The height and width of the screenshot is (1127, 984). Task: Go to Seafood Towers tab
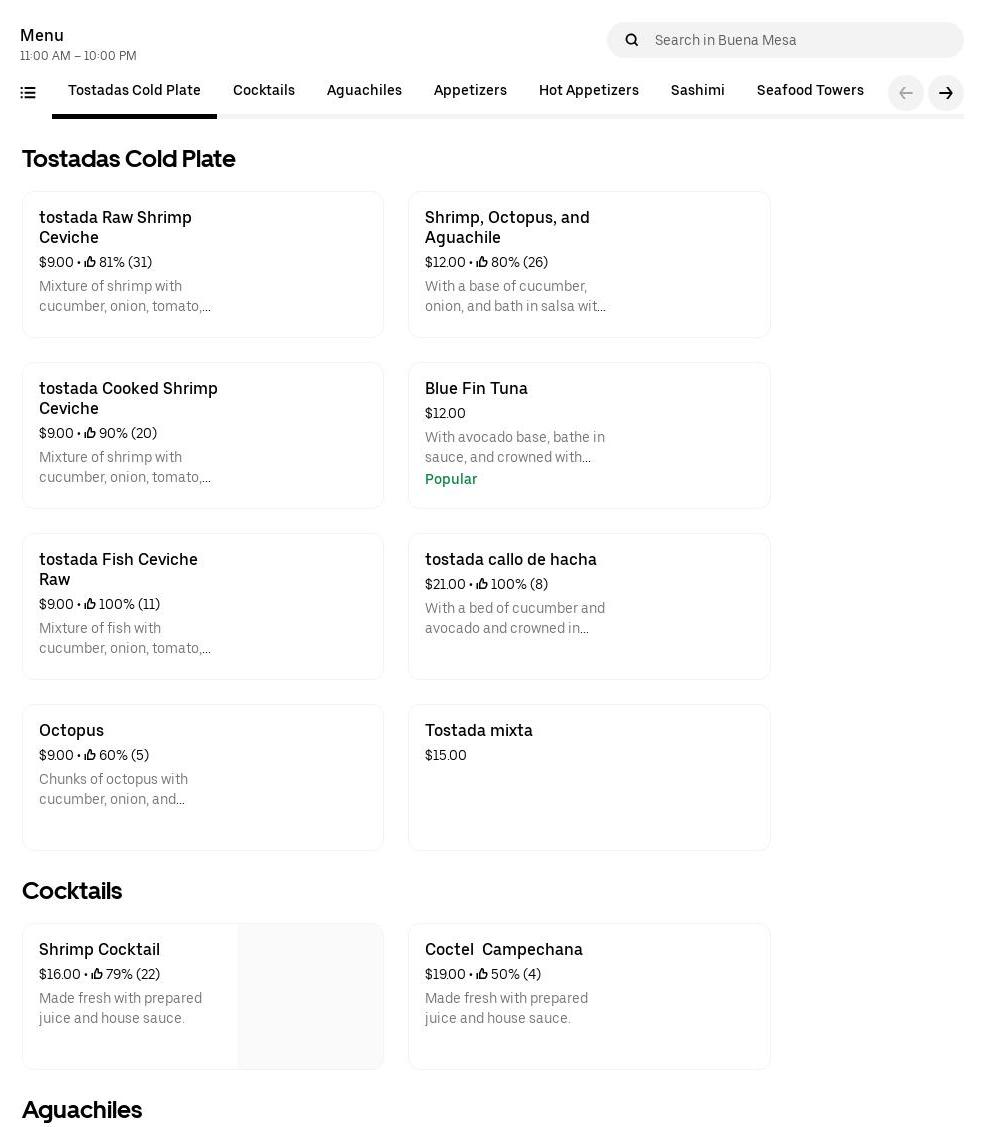810,91
